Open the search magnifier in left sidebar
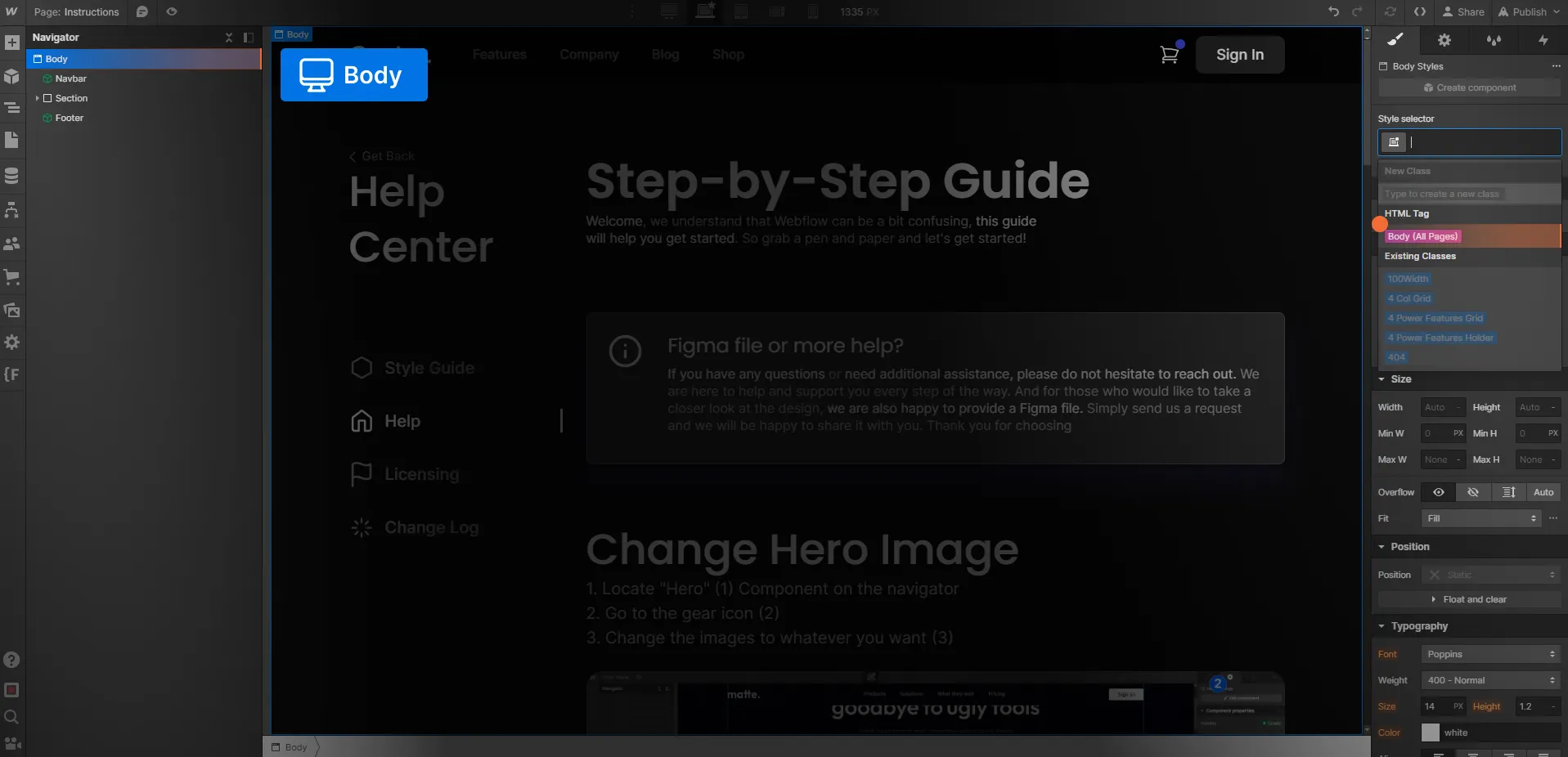Viewport: 1568px width, 757px height. pyautogui.click(x=11, y=717)
